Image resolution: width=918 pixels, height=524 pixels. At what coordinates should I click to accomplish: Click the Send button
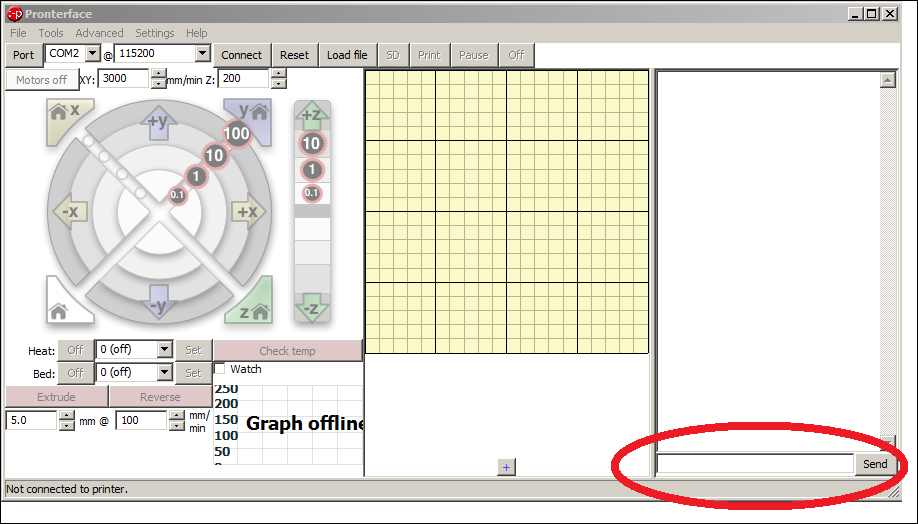(x=875, y=464)
